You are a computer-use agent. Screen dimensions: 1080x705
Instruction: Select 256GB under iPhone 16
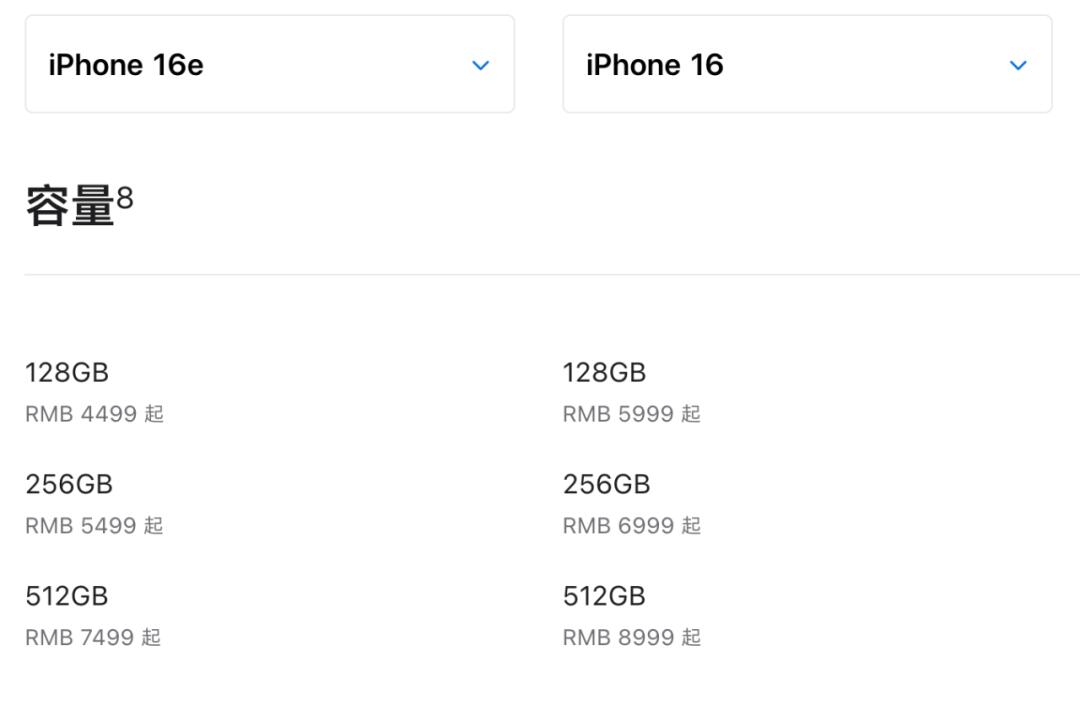(606, 485)
